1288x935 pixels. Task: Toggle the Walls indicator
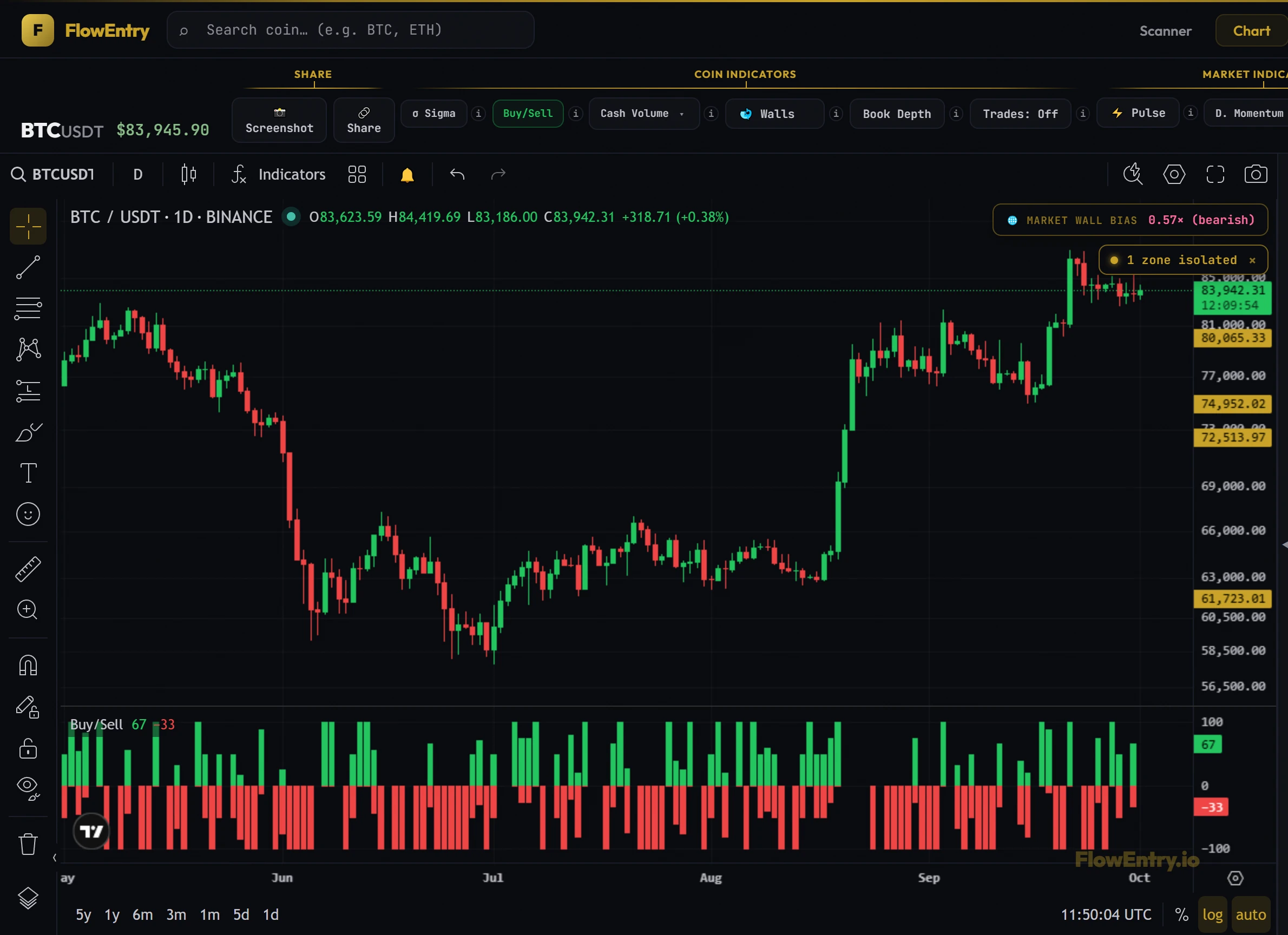(774, 114)
